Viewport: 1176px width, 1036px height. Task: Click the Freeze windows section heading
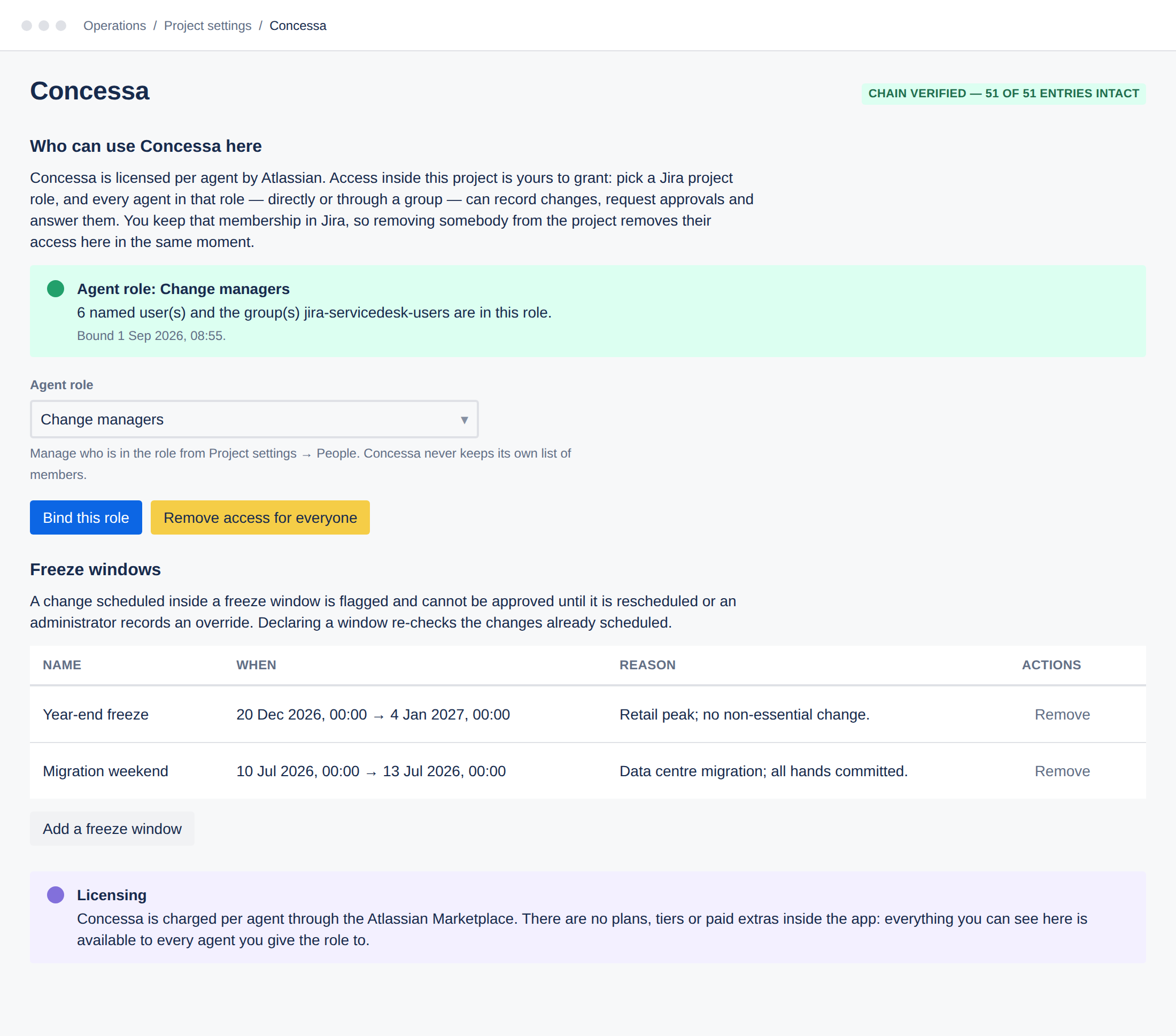96,569
